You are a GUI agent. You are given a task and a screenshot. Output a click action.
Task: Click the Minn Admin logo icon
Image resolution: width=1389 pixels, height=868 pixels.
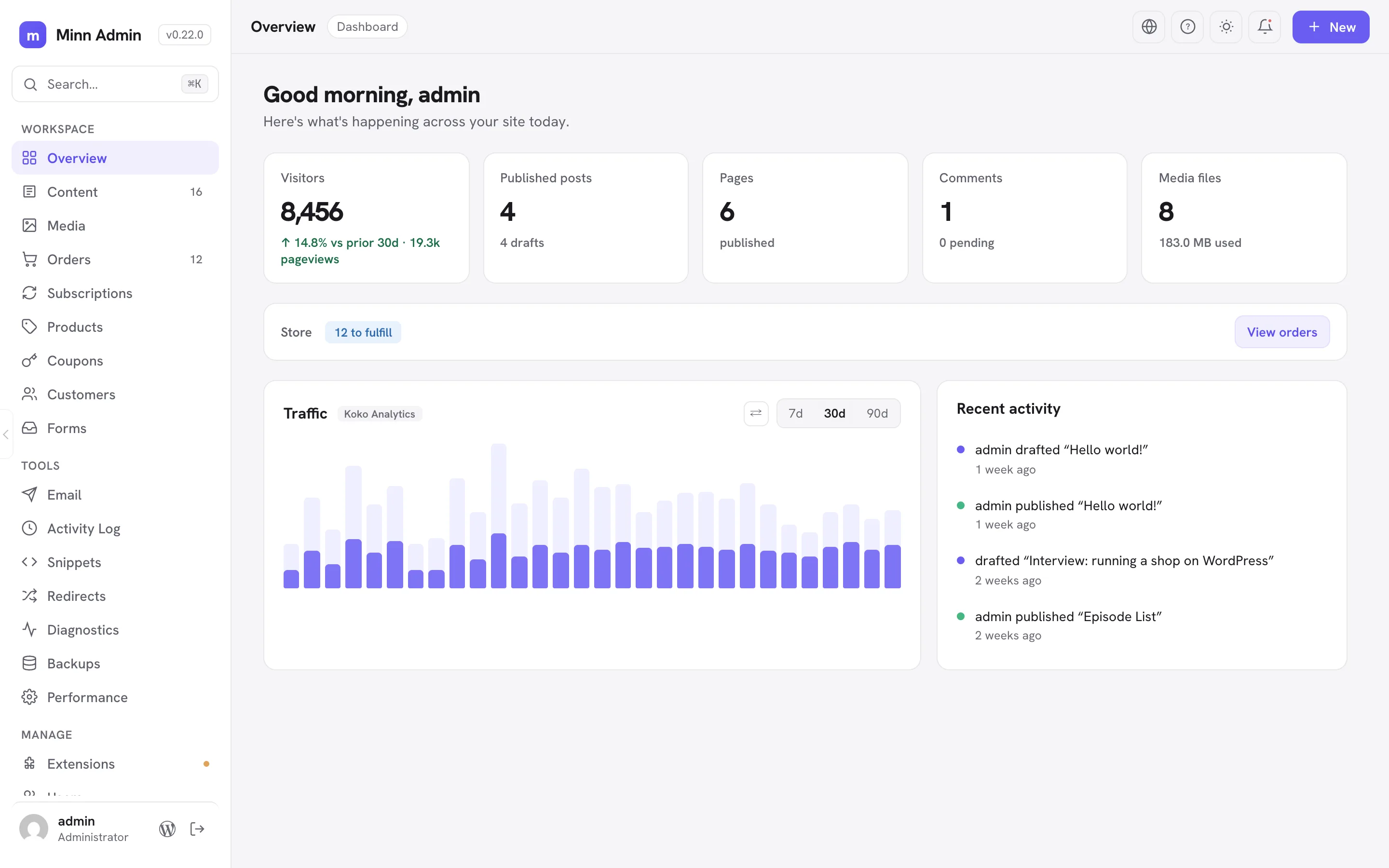[33, 35]
